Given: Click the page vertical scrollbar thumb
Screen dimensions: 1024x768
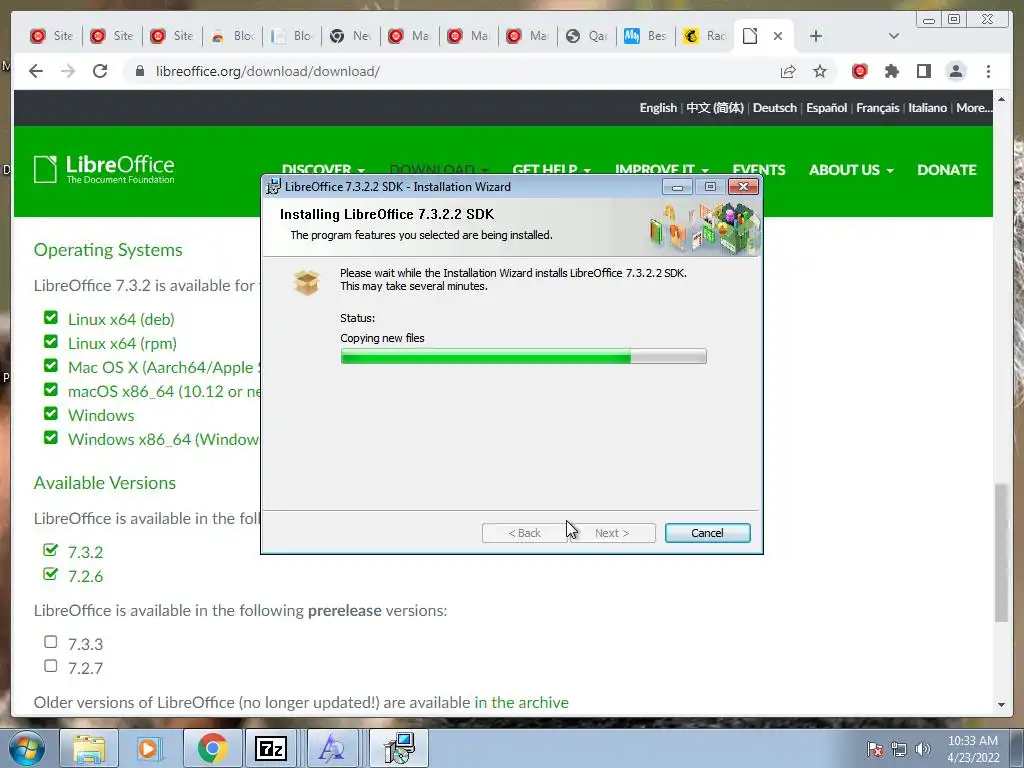Looking at the screenshot, I should (x=1001, y=552).
